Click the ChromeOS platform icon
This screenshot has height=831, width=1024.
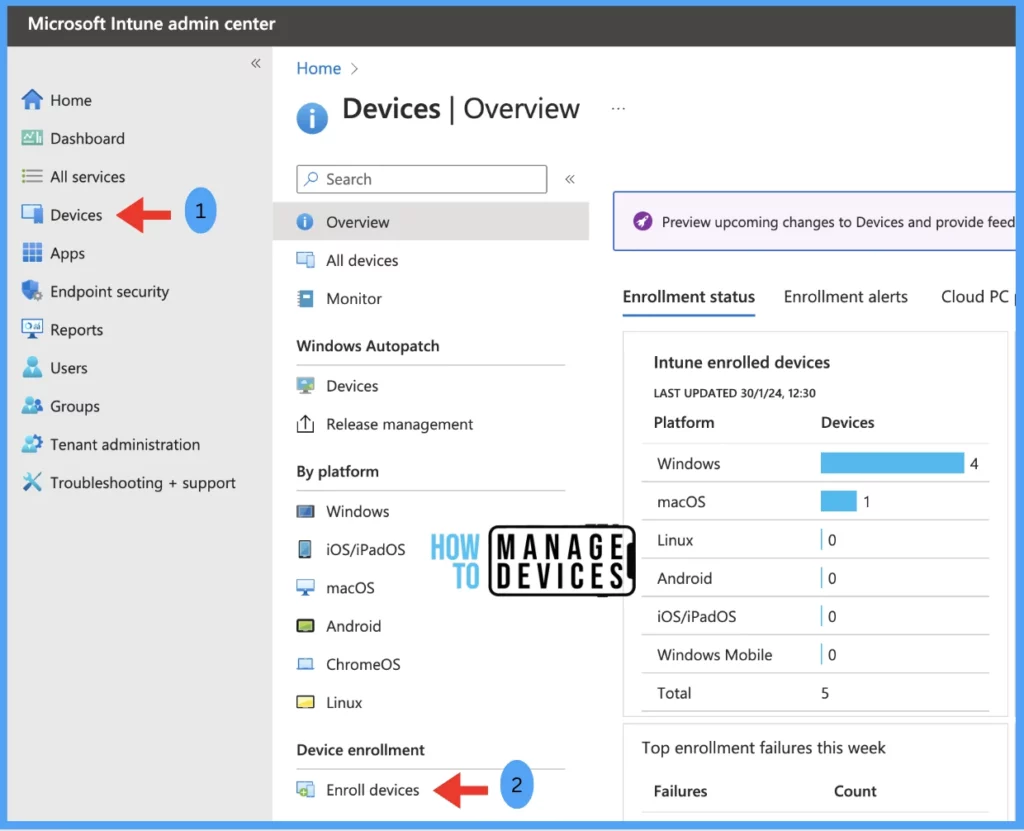point(305,664)
